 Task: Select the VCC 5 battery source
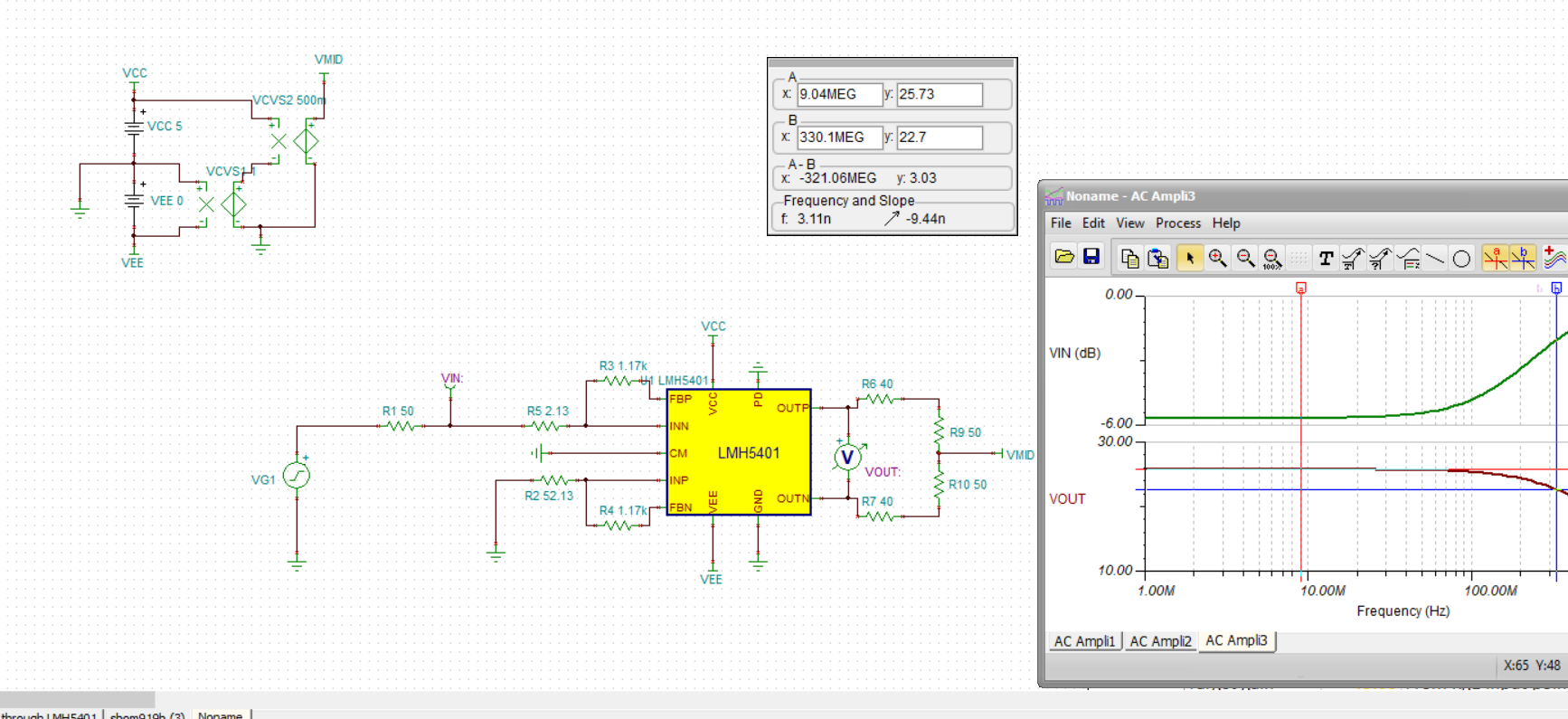pyautogui.click(x=134, y=127)
